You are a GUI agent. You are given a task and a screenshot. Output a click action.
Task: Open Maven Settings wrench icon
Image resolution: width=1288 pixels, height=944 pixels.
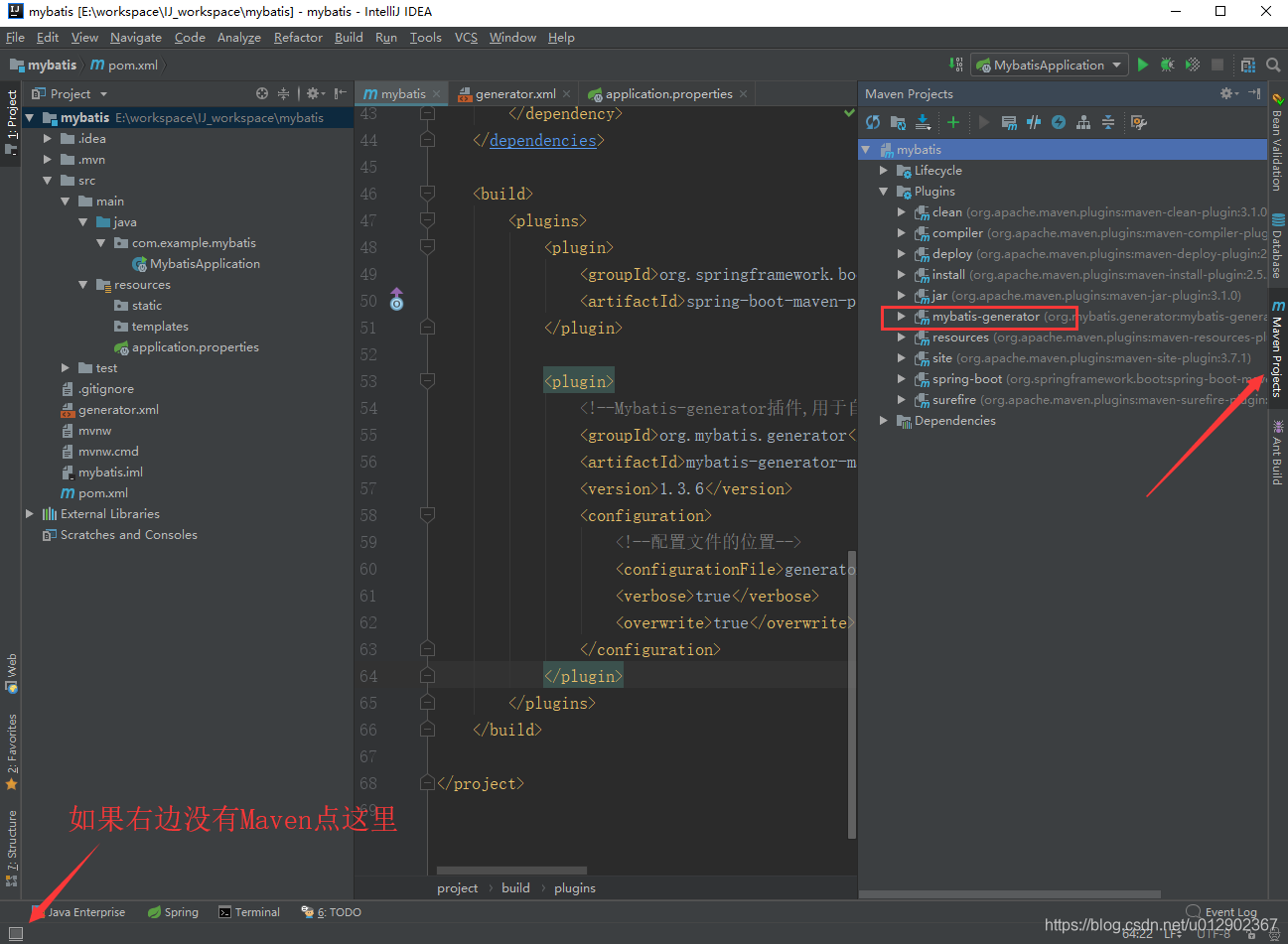tap(1138, 122)
